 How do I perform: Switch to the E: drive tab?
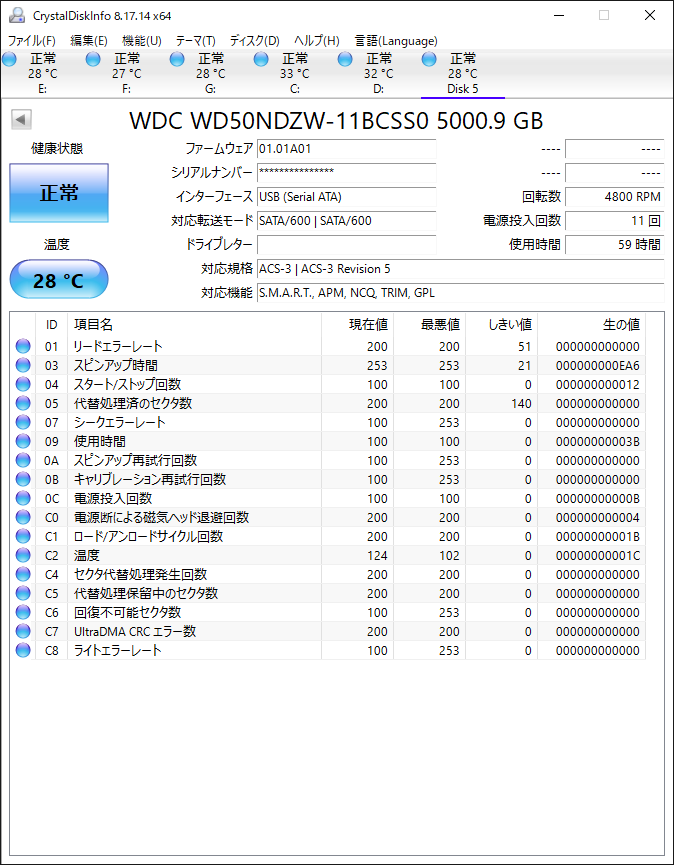pos(42,73)
